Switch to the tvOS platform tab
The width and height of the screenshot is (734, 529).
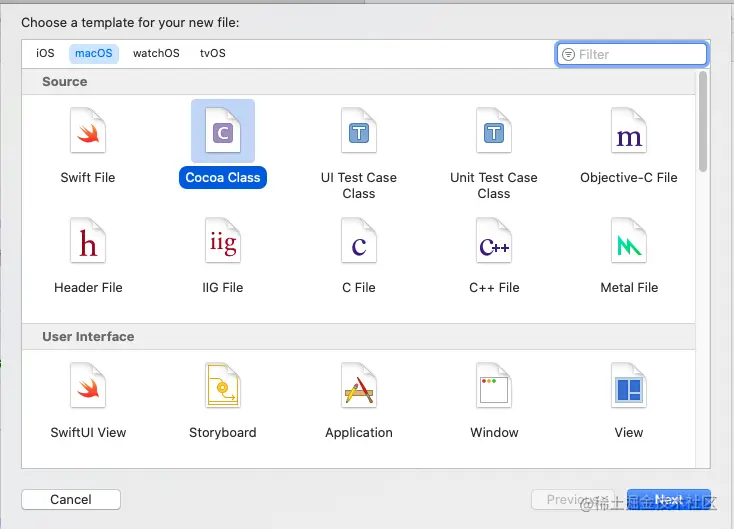213,53
